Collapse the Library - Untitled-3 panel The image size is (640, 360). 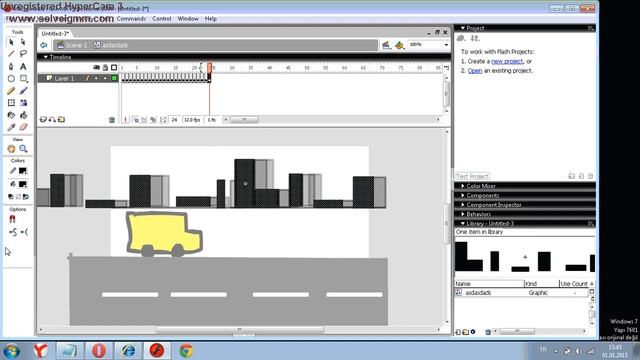coord(462,224)
